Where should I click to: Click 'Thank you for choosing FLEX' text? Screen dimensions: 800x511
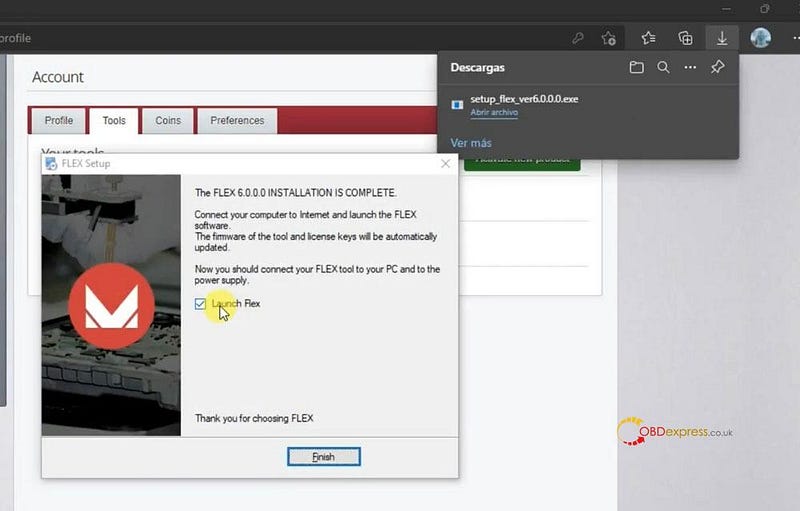coord(254,418)
